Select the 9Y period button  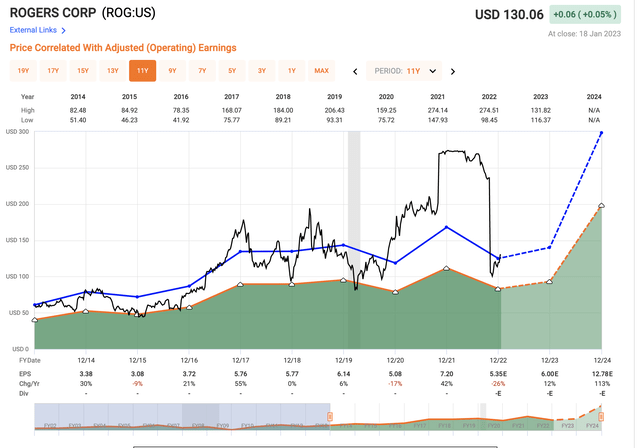click(x=172, y=71)
